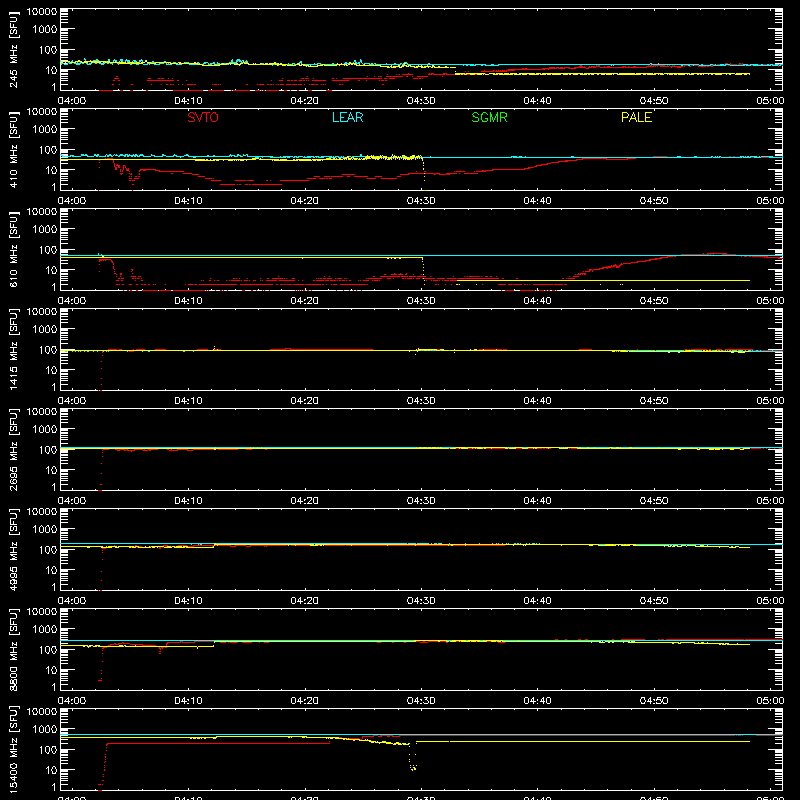Click 04:40 tick under the 410 MHz plot
Image resolution: width=800 pixels, height=800 pixels.
point(537,201)
